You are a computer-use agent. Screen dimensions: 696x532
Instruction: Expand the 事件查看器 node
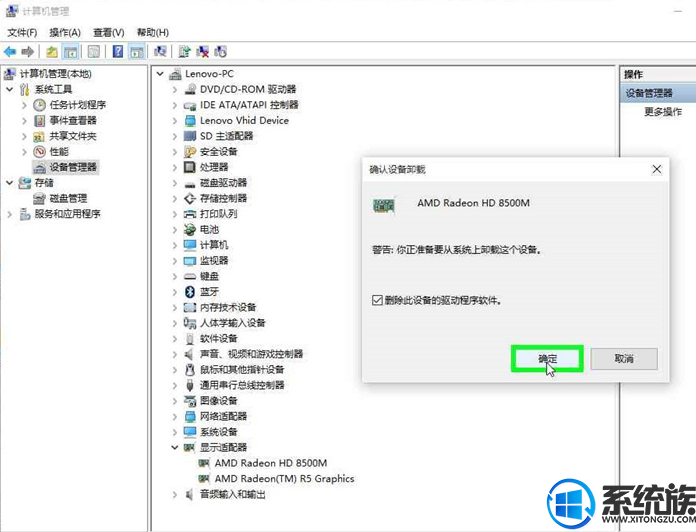[24, 120]
